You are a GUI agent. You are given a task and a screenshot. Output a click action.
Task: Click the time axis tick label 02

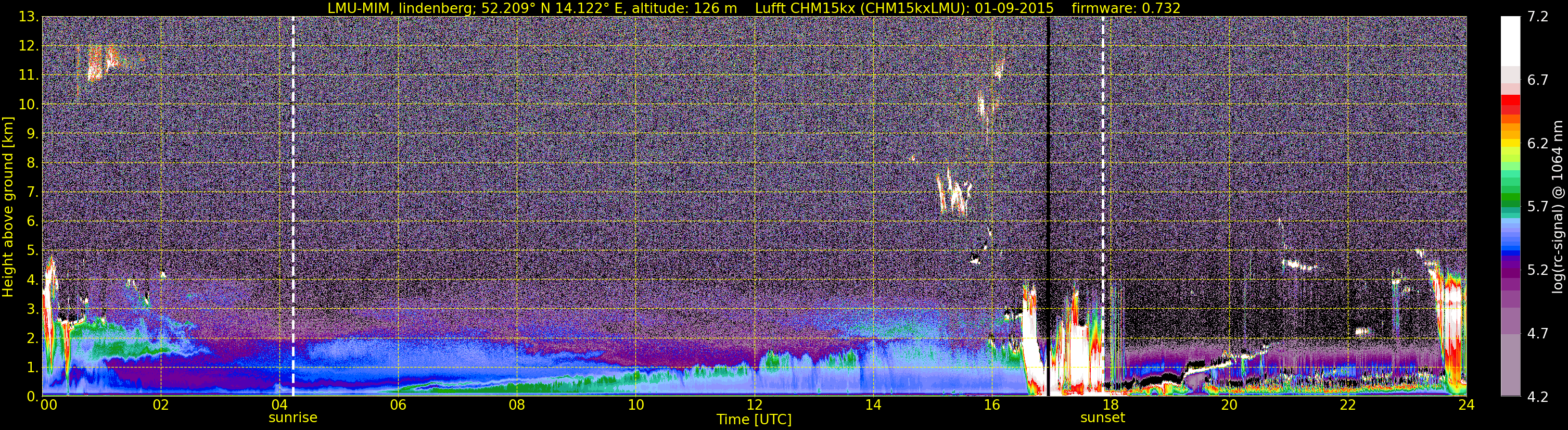click(x=161, y=405)
